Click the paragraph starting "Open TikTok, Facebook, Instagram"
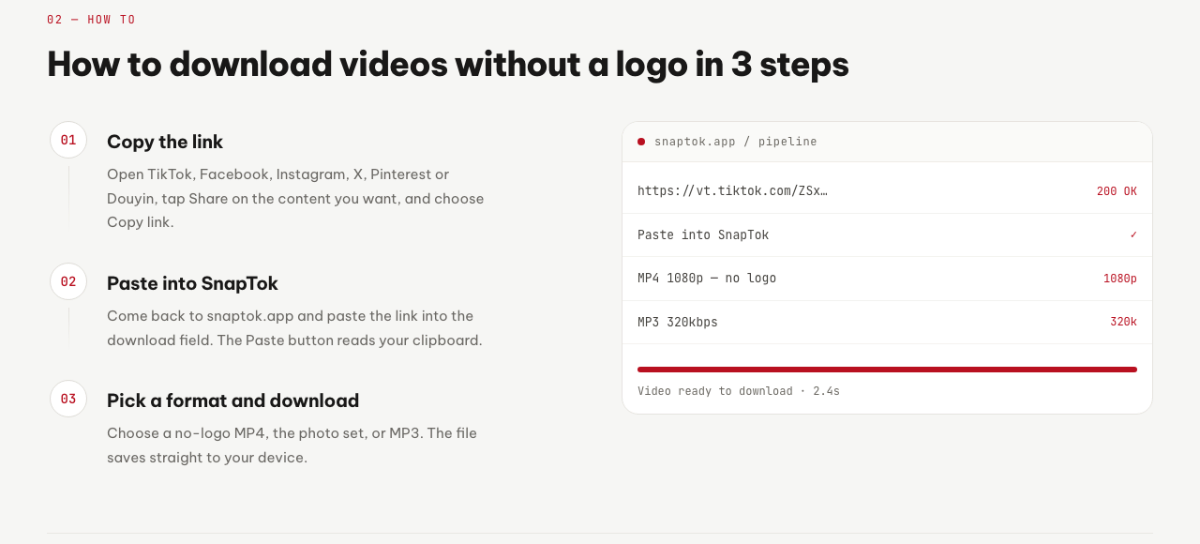The height and width of the screenshot is (544, 1200). coord(295,198)
